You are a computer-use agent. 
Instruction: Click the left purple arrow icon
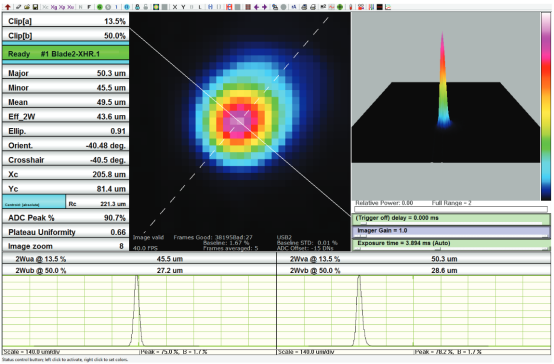(257, 7)
